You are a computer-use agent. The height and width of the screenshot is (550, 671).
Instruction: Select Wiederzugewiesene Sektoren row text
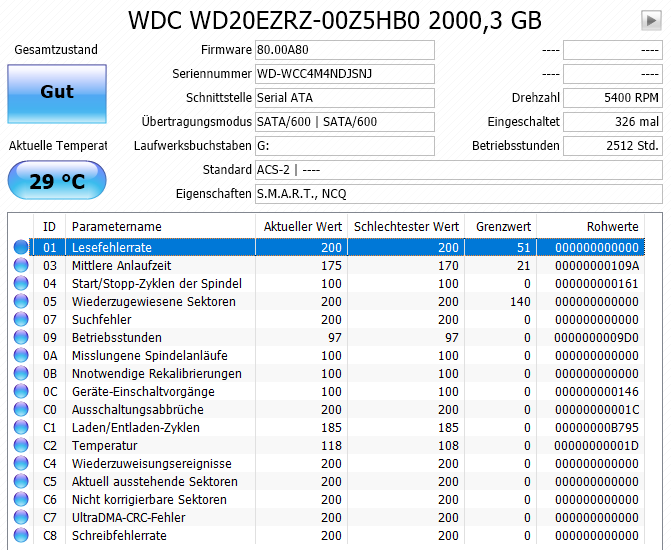(x=154, y=301)
